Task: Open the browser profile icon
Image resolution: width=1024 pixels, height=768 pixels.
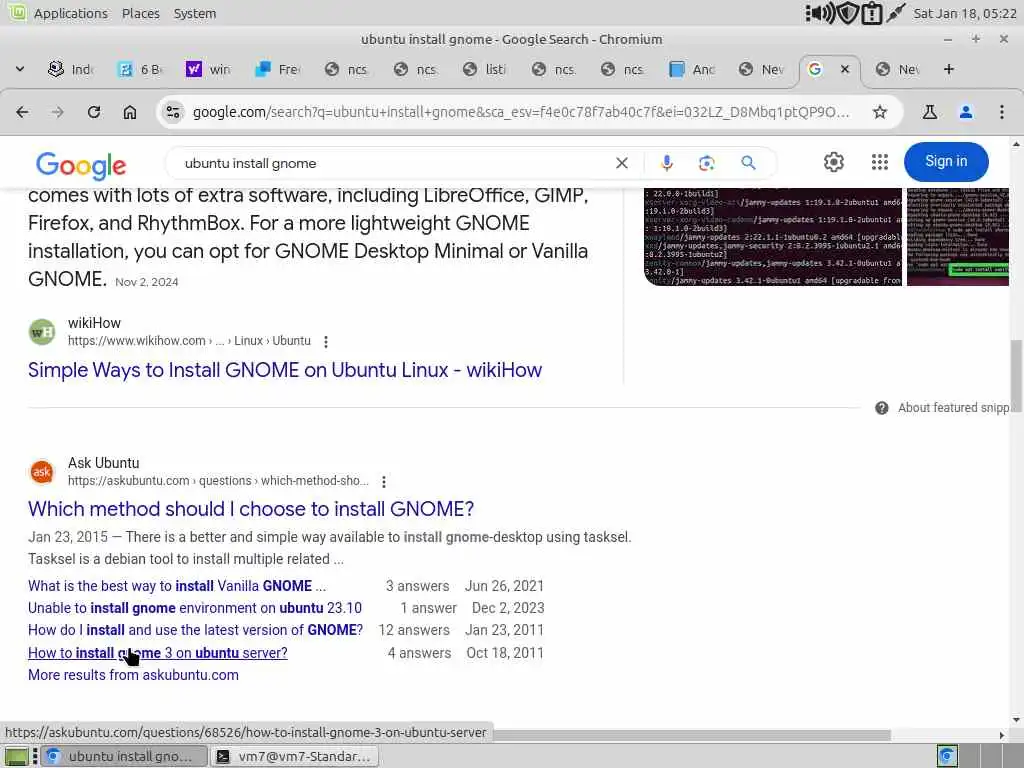Action: [x=966, y=112]
